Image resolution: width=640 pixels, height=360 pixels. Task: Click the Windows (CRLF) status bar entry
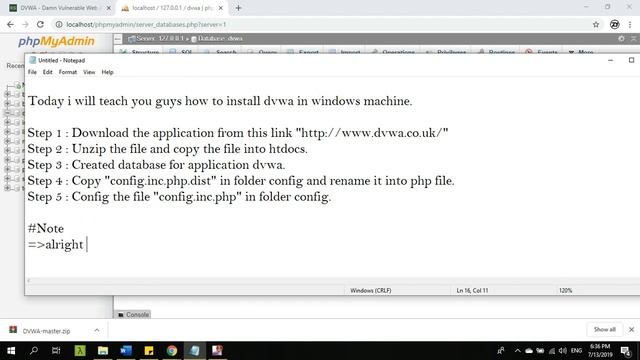point(371,291)
